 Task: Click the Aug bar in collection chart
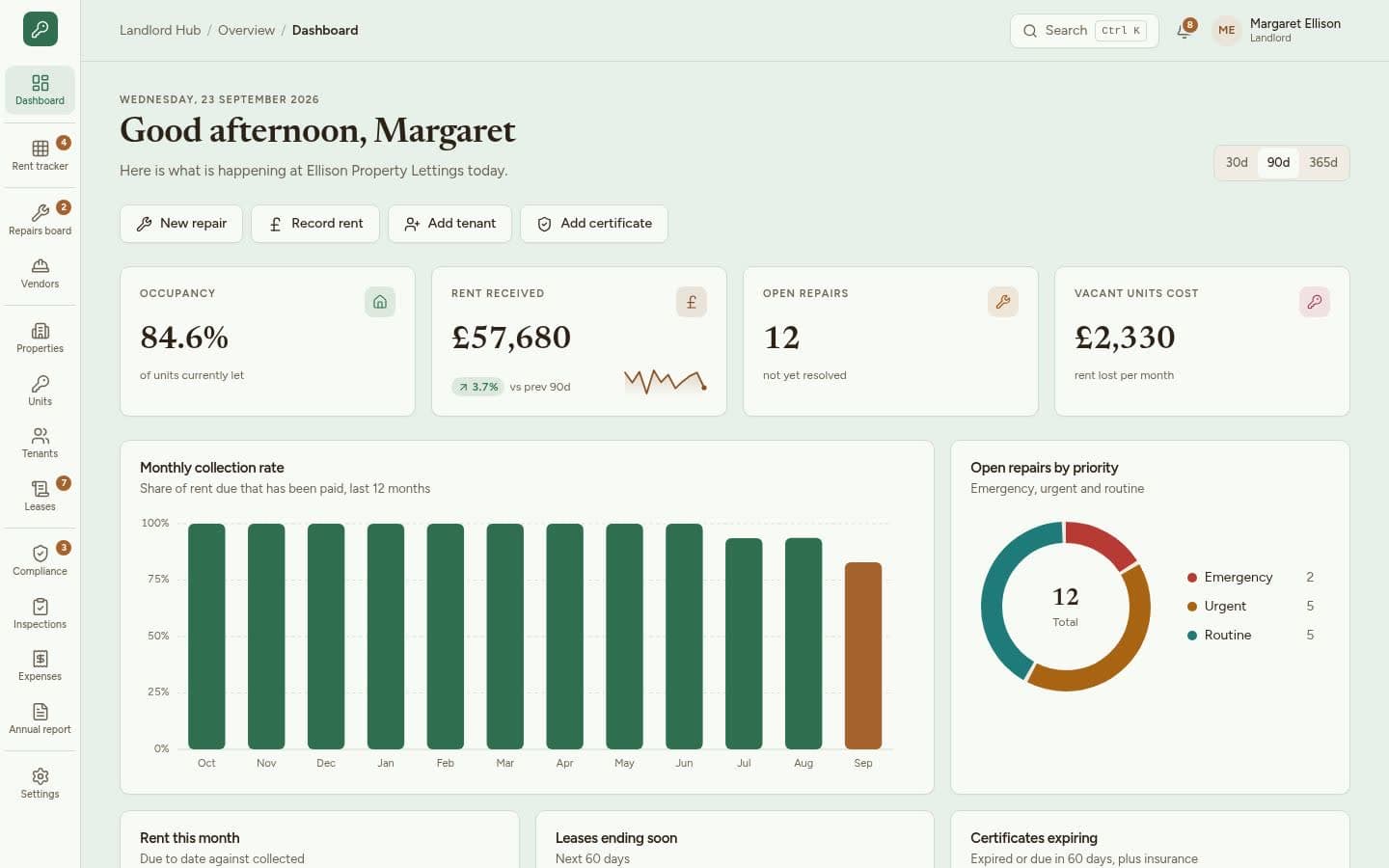click(x=803, y=643)
